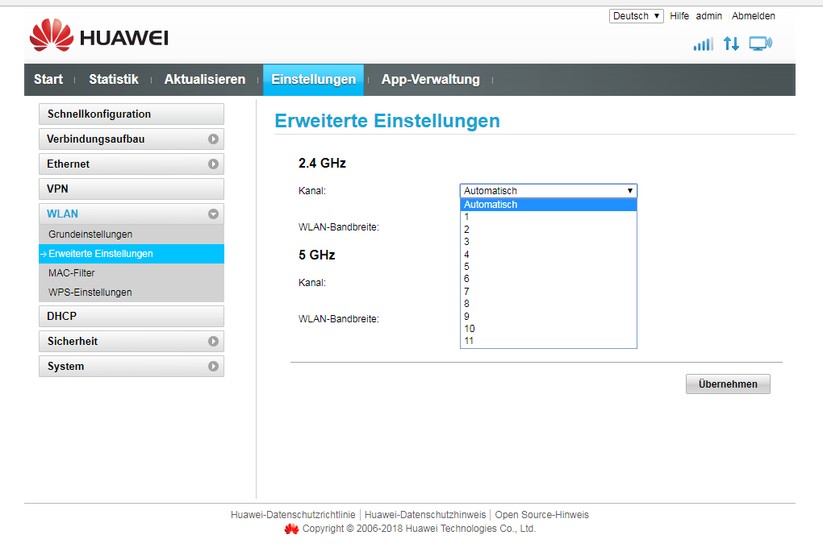Collapse the WLAN sidebar section

click(x=213, y=214)
